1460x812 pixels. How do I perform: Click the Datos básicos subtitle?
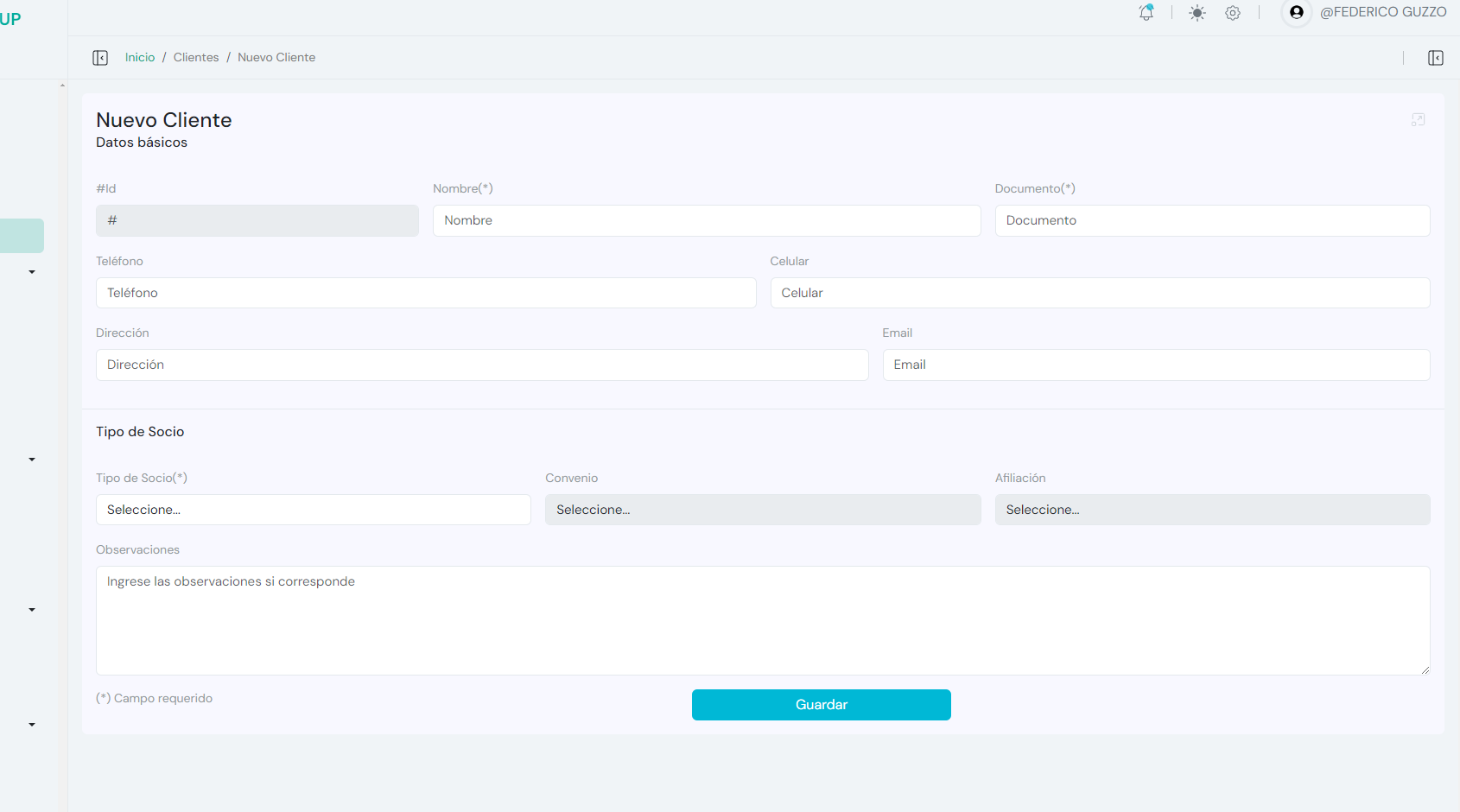[x=142, y=143]
